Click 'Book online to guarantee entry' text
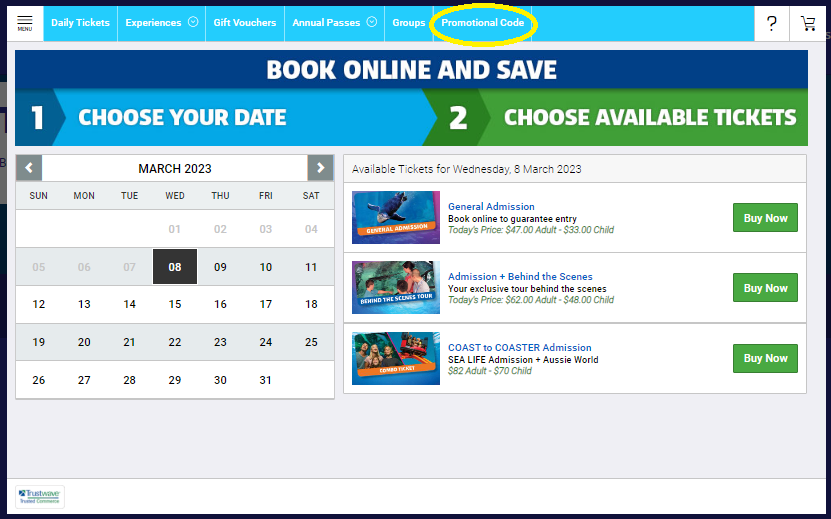 tap(512, 219)
